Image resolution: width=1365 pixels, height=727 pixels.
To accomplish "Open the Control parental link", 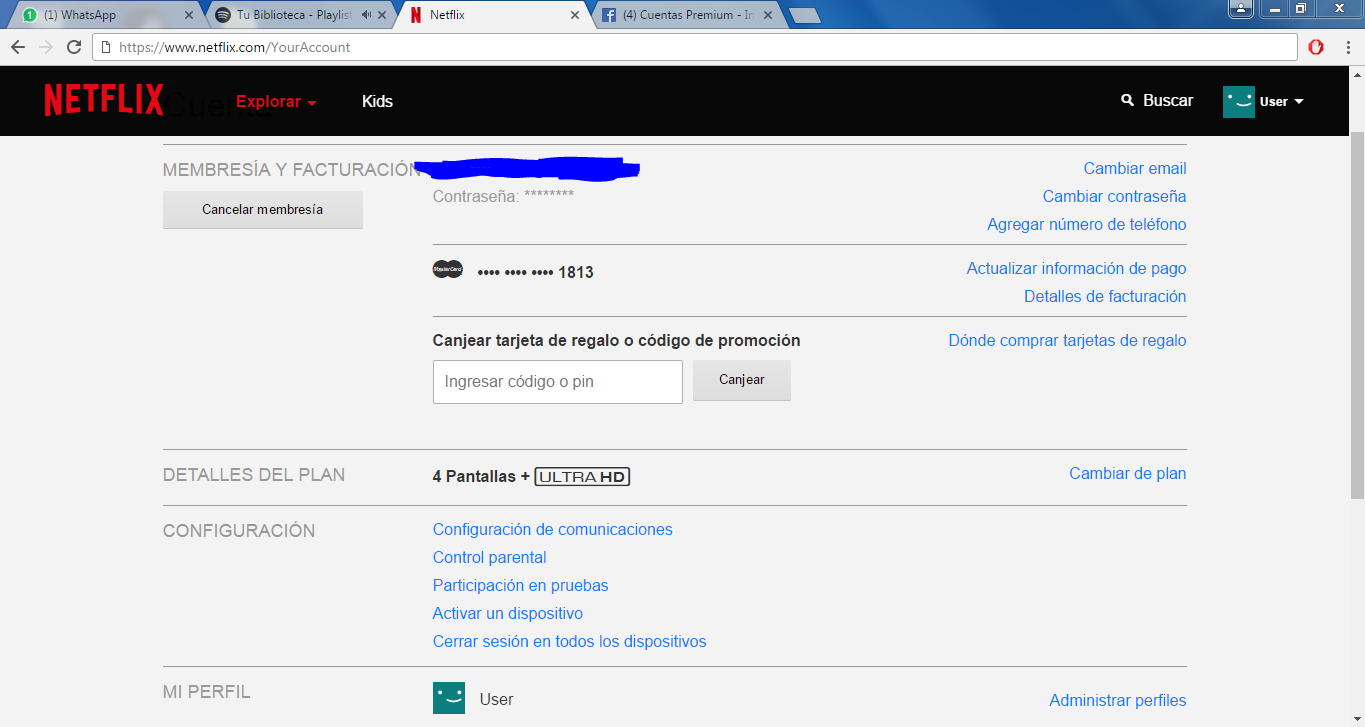I will click(490, 558).
